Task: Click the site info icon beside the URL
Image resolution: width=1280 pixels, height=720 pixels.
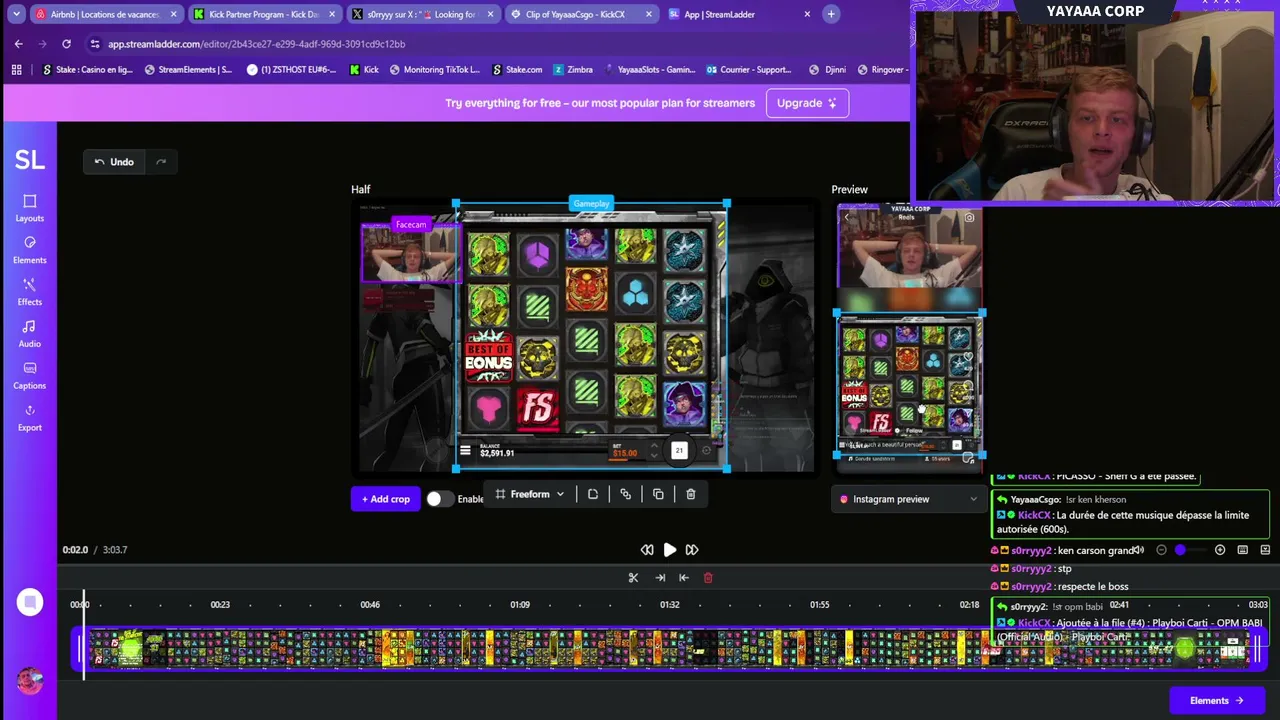Action: click(94, 44)
